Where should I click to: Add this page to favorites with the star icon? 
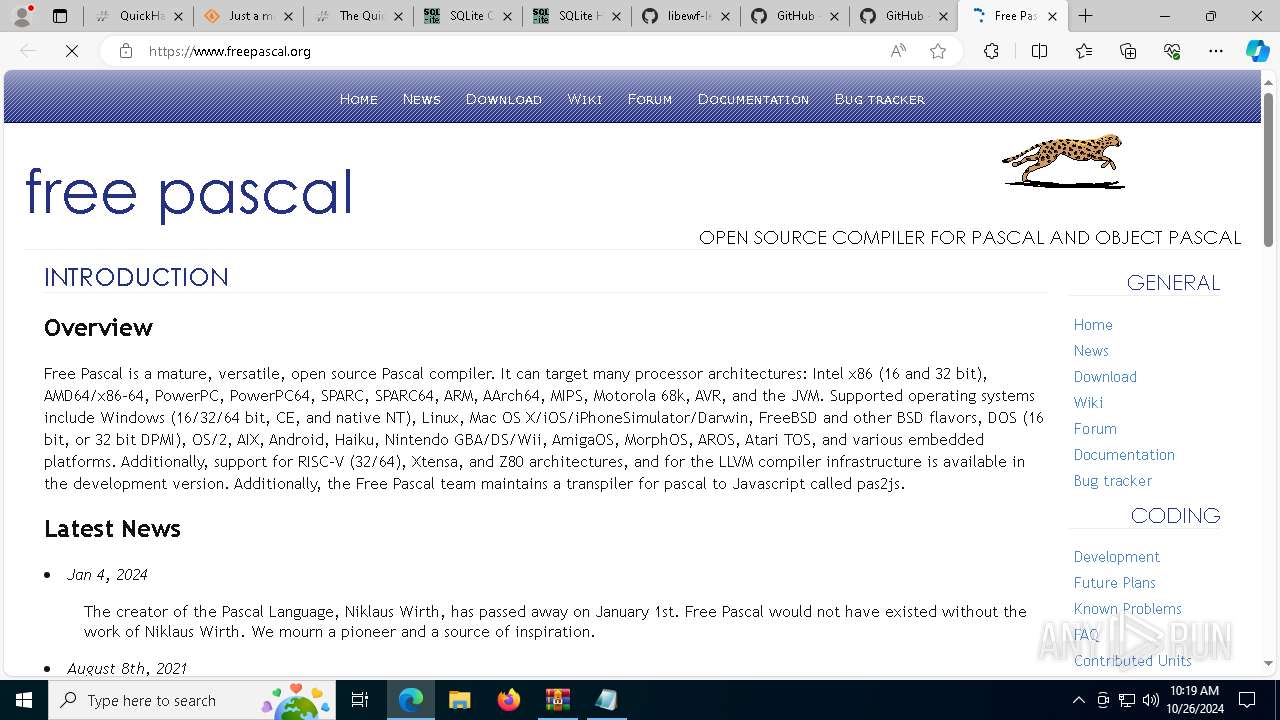point(938,51)
